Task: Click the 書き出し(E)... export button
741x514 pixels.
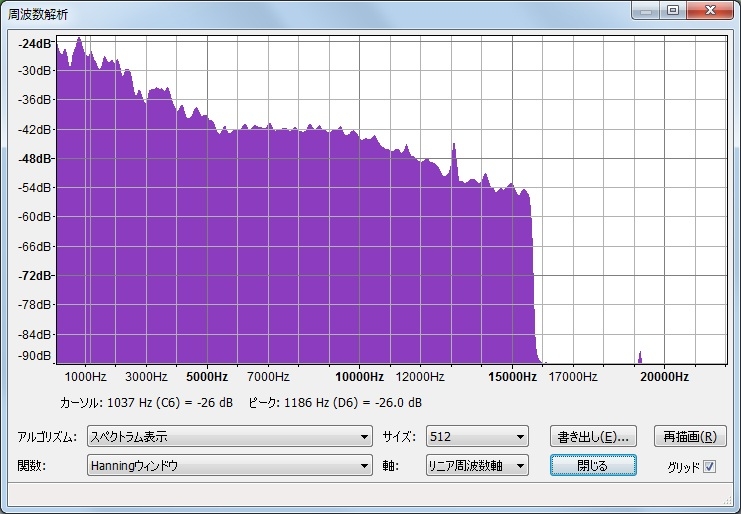Action: [593, 437]
